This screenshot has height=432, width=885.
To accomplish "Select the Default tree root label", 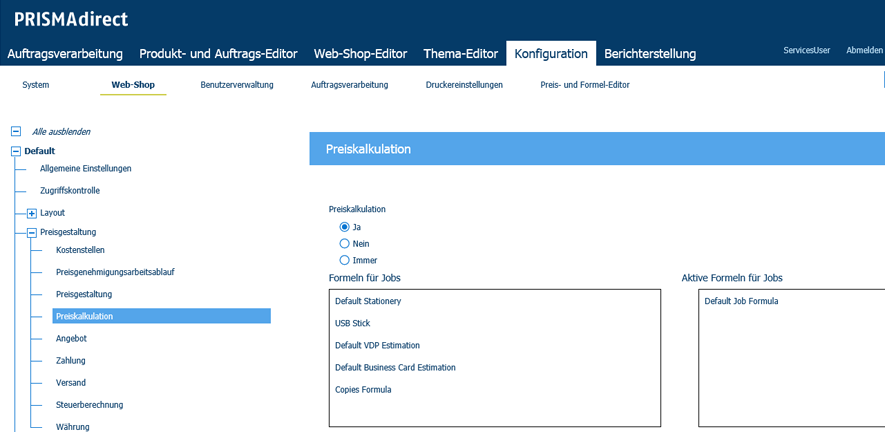I will (x=40, y=151).
